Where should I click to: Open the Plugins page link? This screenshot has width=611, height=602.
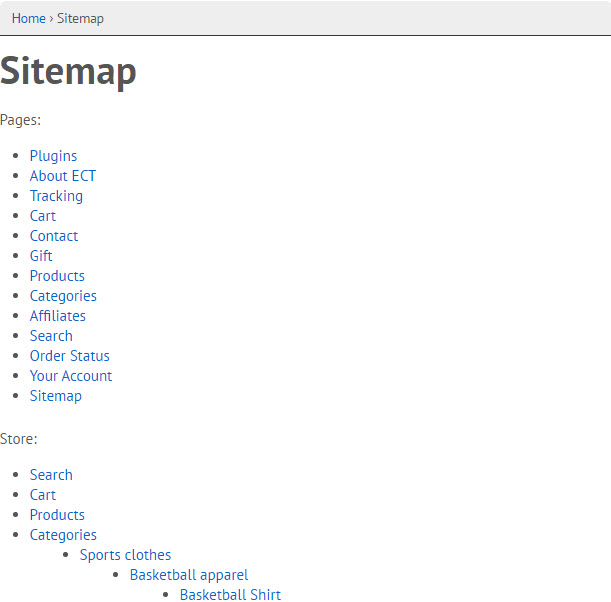(x=53, y=156)
